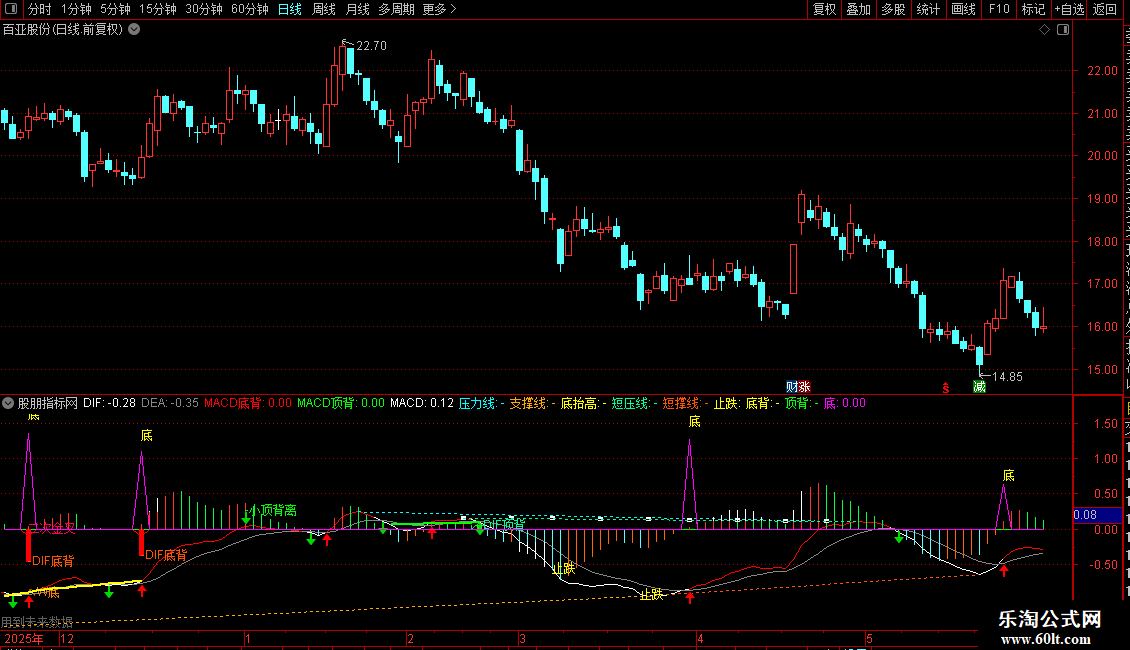Viewport: 1130px width, 650px height.
Task: Select the 60分钟 period
Action: (x=250, y=9)
